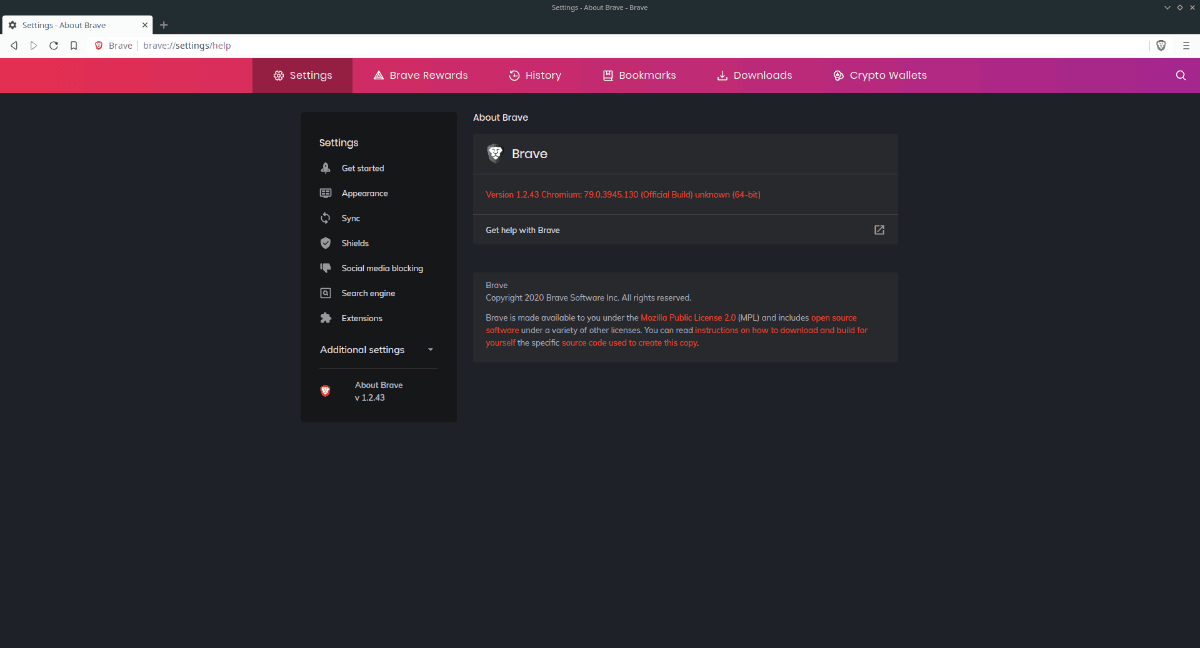Image resolution: width=1200 pixels, height=648 pixels.
Task: Click the search settings magnifier icon
Action: [1181, 75]
